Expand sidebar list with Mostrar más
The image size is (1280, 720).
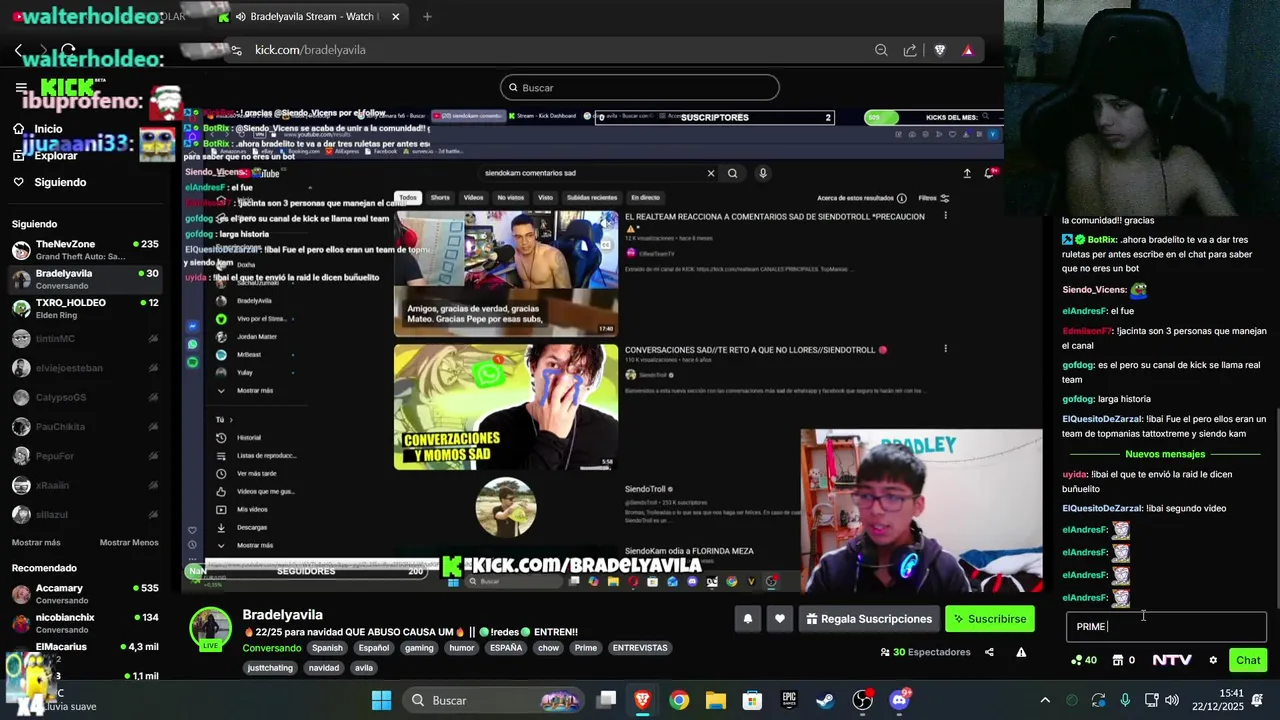(x=36, y=542)
